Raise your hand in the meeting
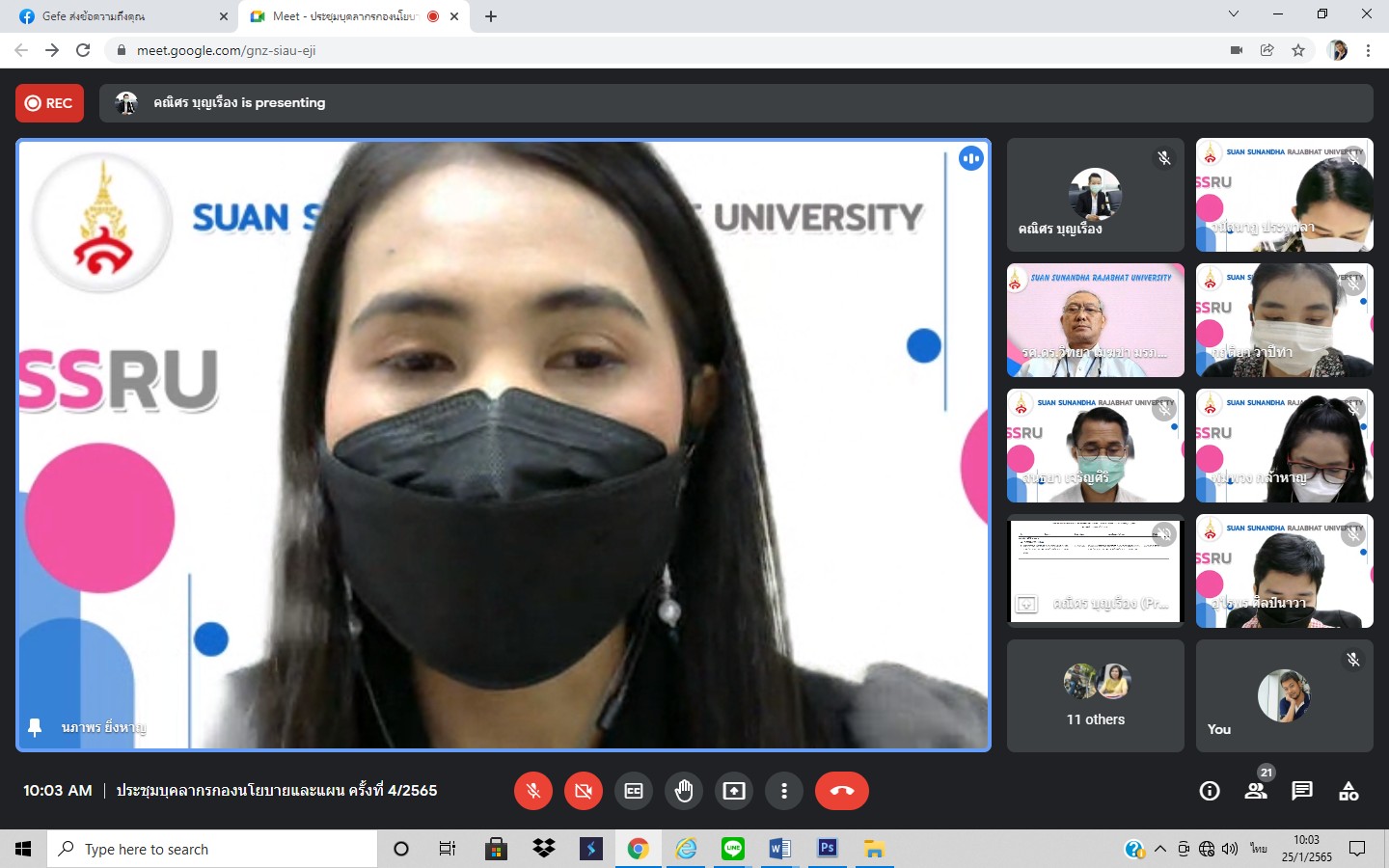1389x868 pixels. (x=684, y=791)
